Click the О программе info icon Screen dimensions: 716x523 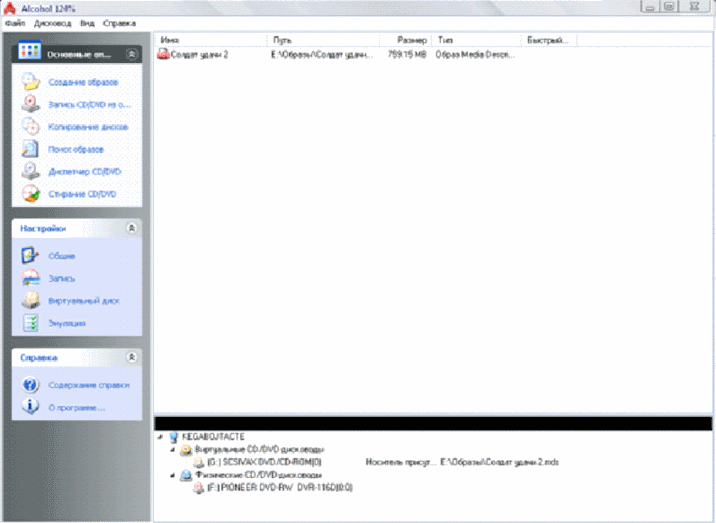(x=31, y=407)
